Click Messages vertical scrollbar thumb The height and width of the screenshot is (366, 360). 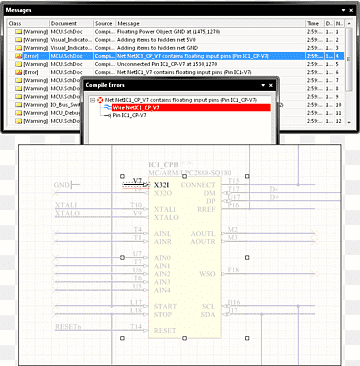click(349, 59)
